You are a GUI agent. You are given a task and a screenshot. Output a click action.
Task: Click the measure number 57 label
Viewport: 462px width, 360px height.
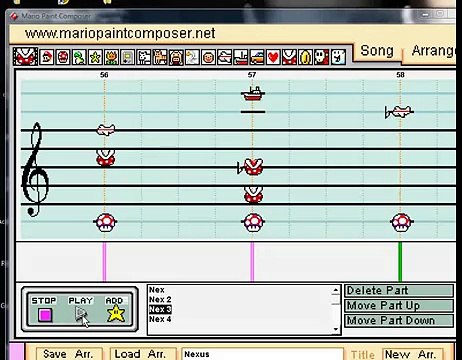[x=252, y=75]
